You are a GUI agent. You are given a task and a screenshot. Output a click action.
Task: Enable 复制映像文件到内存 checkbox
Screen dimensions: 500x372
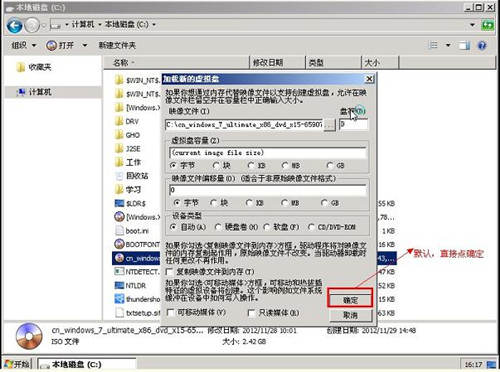169,272
